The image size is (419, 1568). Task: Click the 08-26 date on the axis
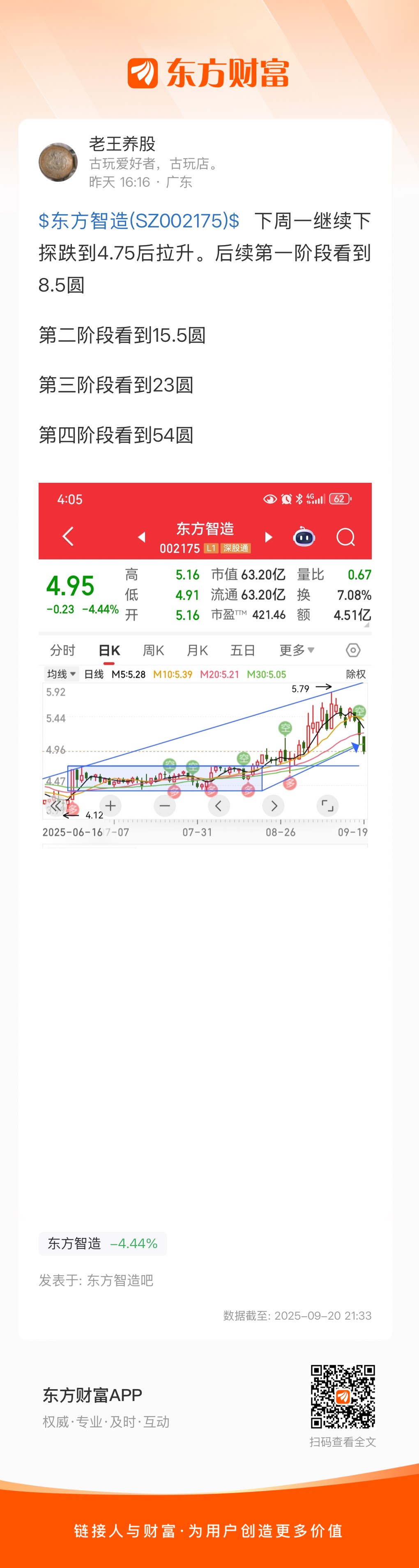coord(280,831)
